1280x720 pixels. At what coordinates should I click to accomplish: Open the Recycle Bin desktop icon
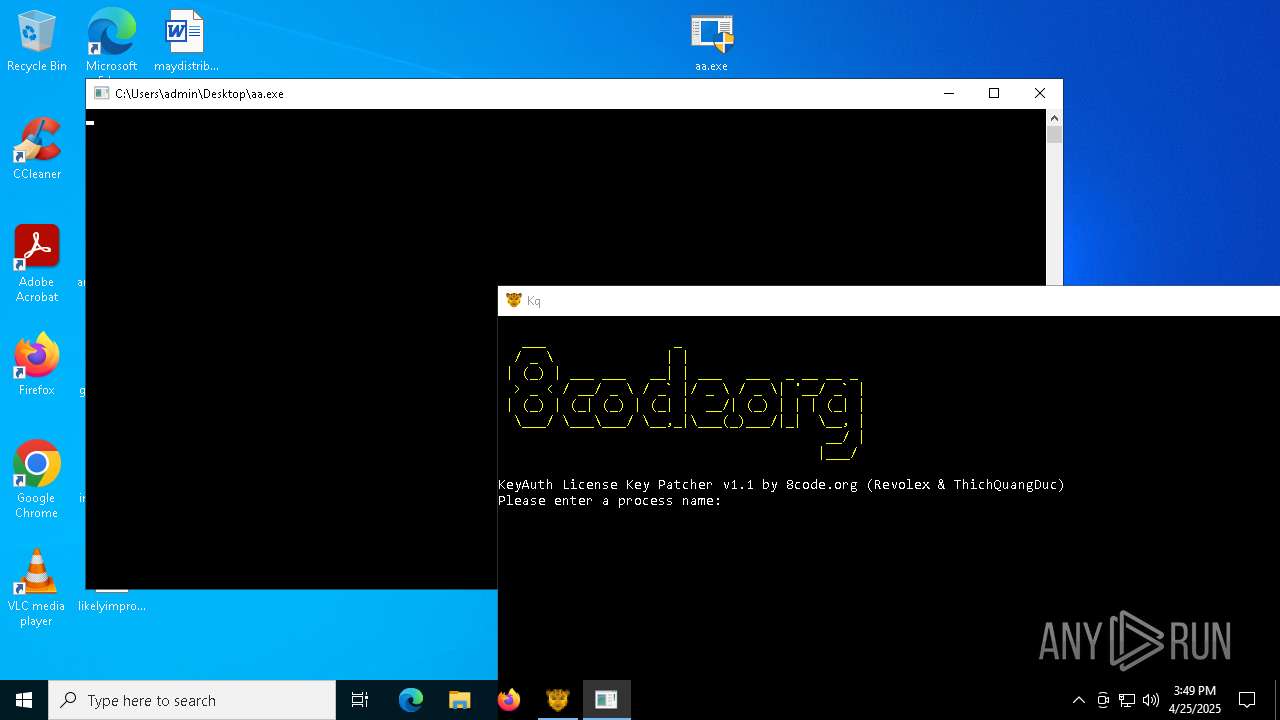click(x=37, y=40)
